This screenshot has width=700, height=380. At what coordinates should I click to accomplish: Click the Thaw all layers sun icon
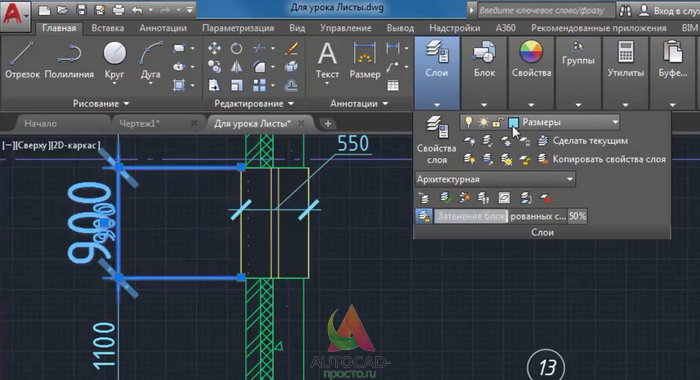506,159
